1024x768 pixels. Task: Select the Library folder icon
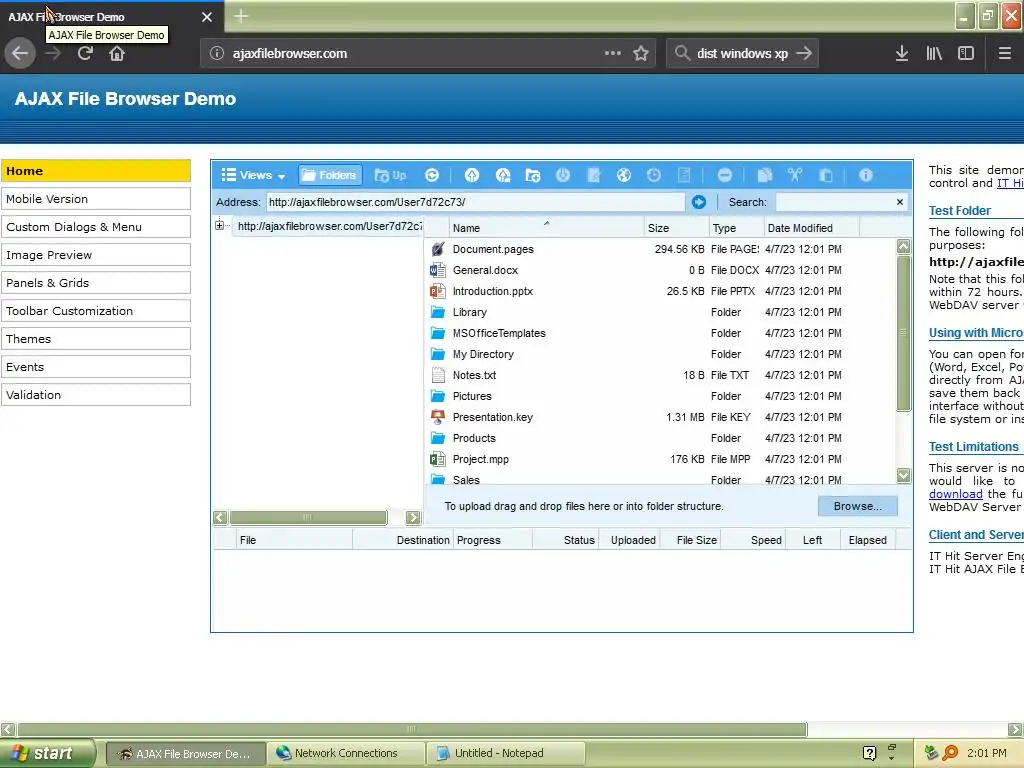[438, 312]
